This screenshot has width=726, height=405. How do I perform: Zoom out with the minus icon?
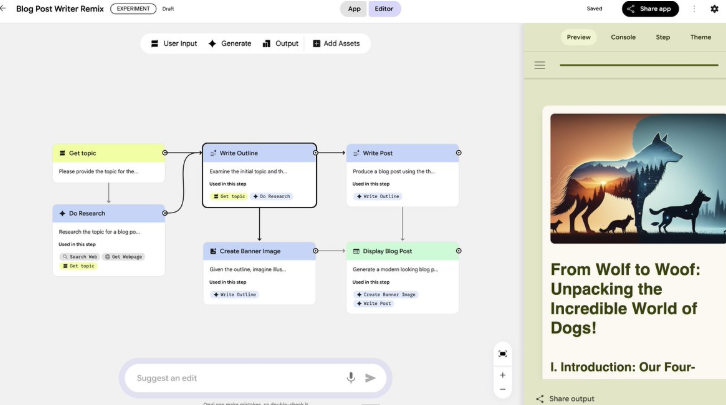coord(502,389)
